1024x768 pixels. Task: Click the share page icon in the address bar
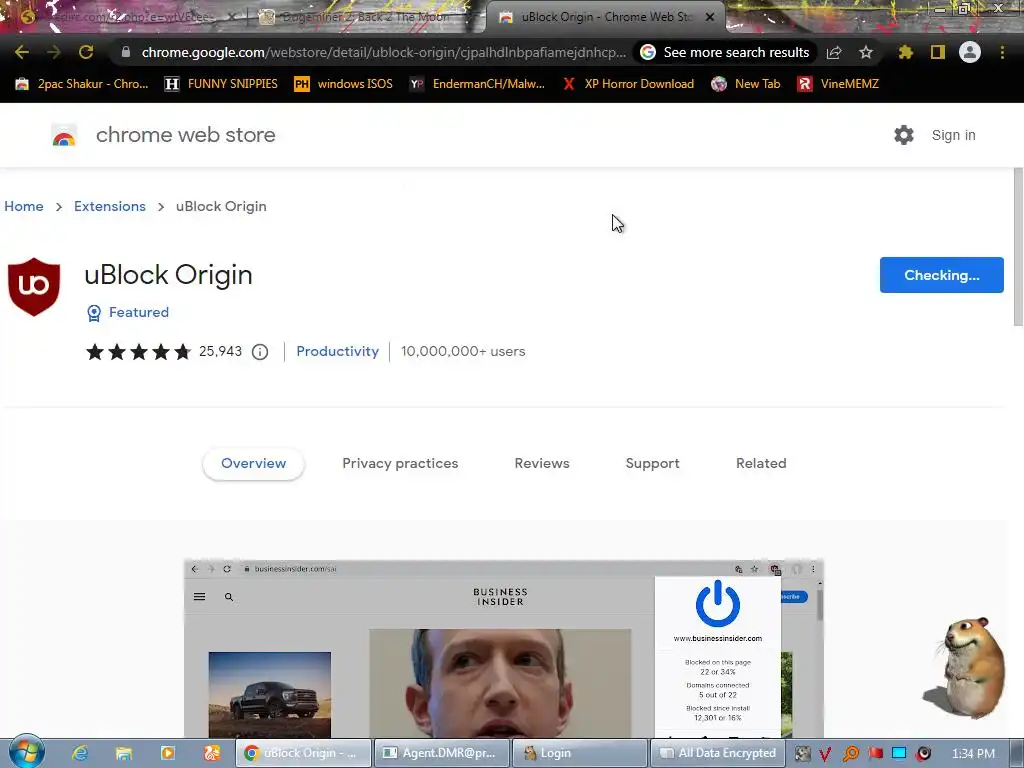834,52
